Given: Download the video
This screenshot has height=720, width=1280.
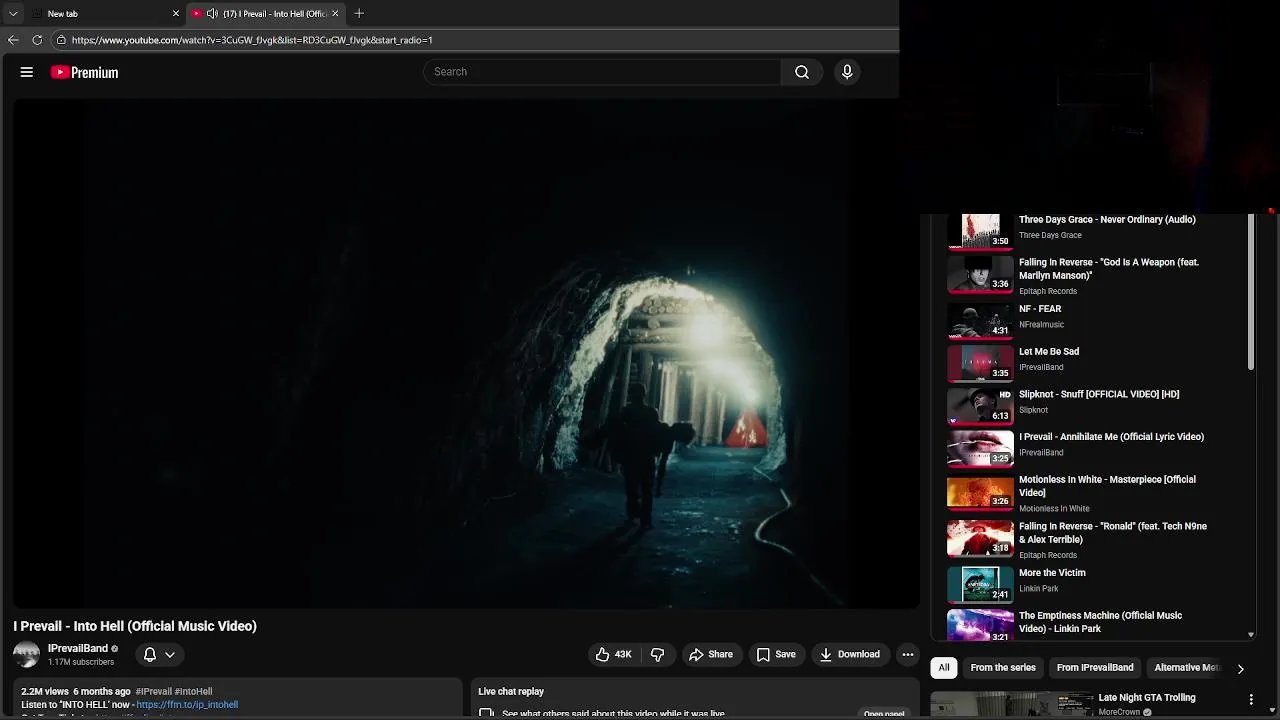Looking at the screenshot, I should coord(849,654).
